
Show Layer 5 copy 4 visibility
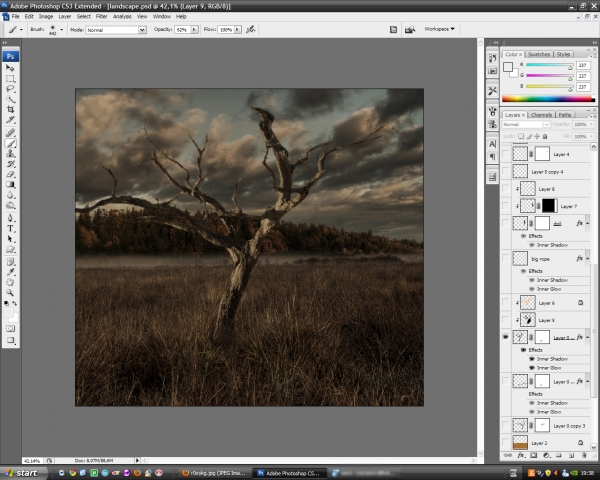click(x=505, y=171)
